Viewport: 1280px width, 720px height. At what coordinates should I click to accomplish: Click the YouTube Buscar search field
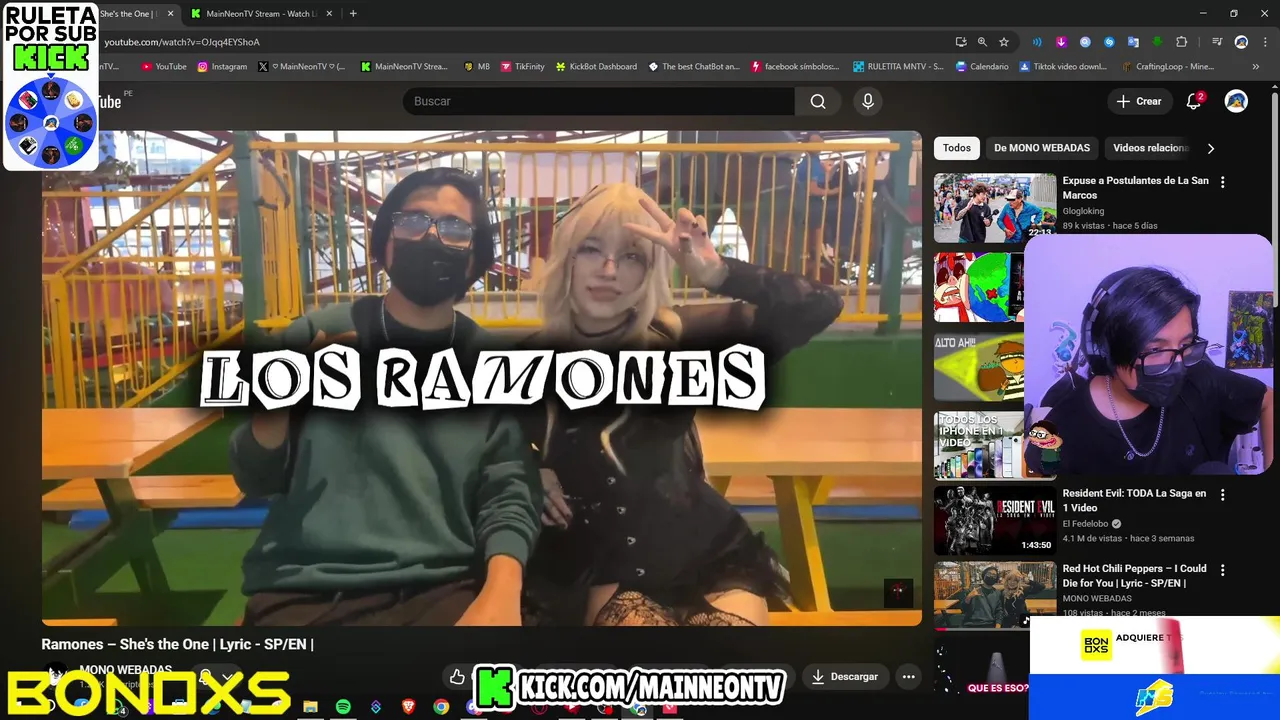click(599, 101)
